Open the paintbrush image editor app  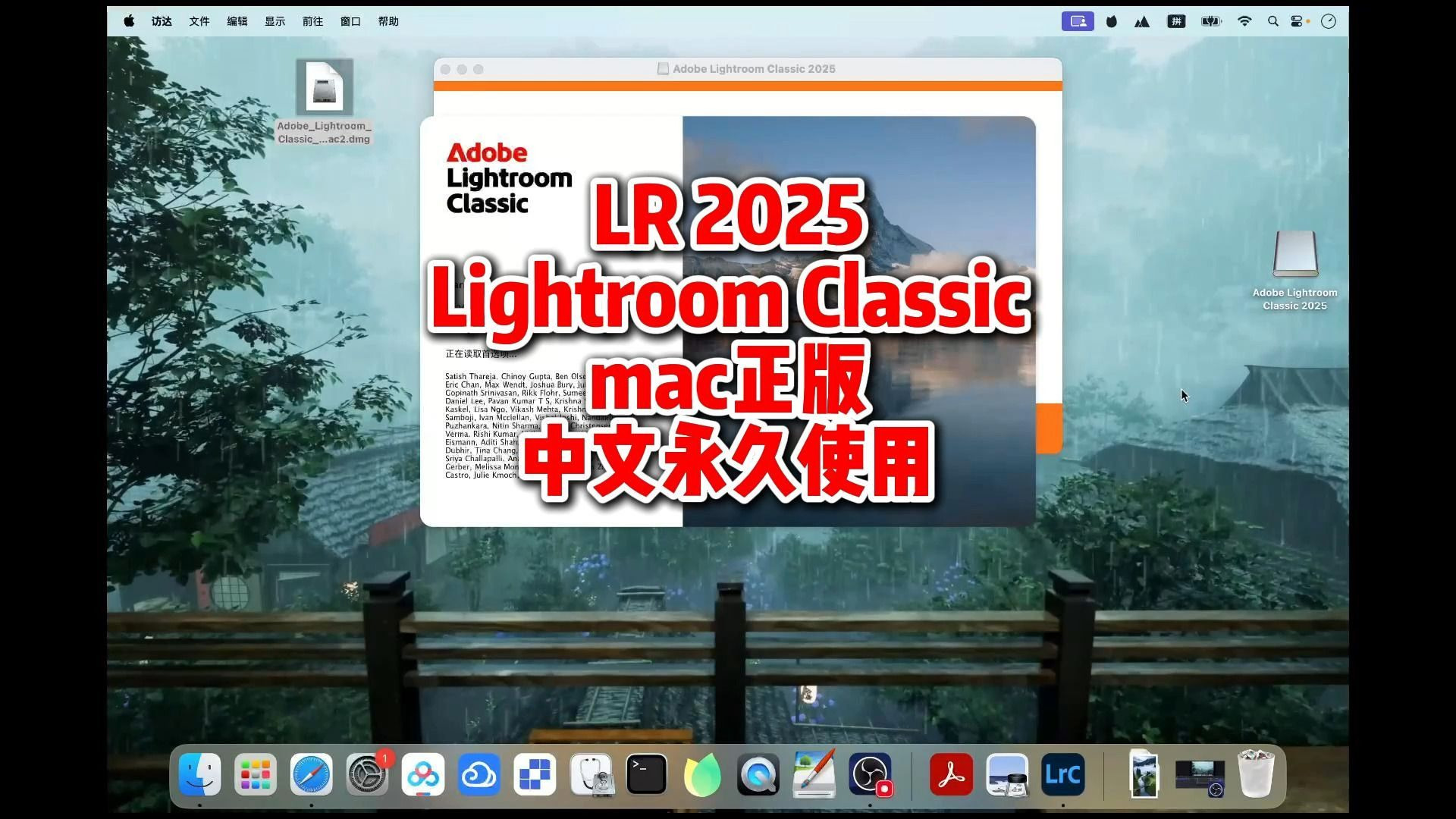coord(814,774)
